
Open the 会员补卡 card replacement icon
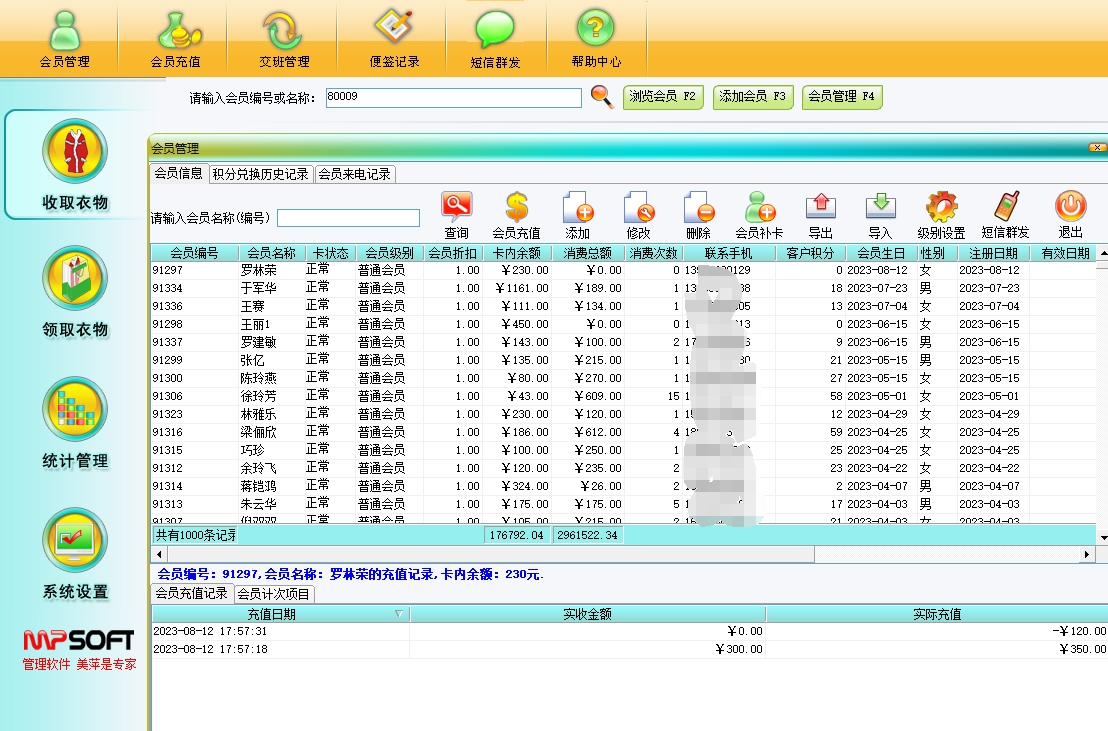760,208
